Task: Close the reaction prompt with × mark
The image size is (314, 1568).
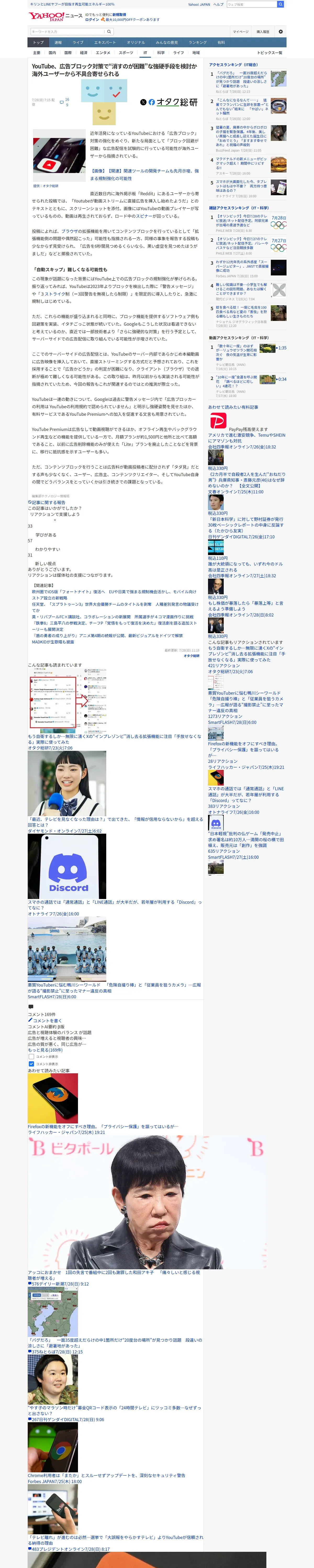Action: point(55,520)
